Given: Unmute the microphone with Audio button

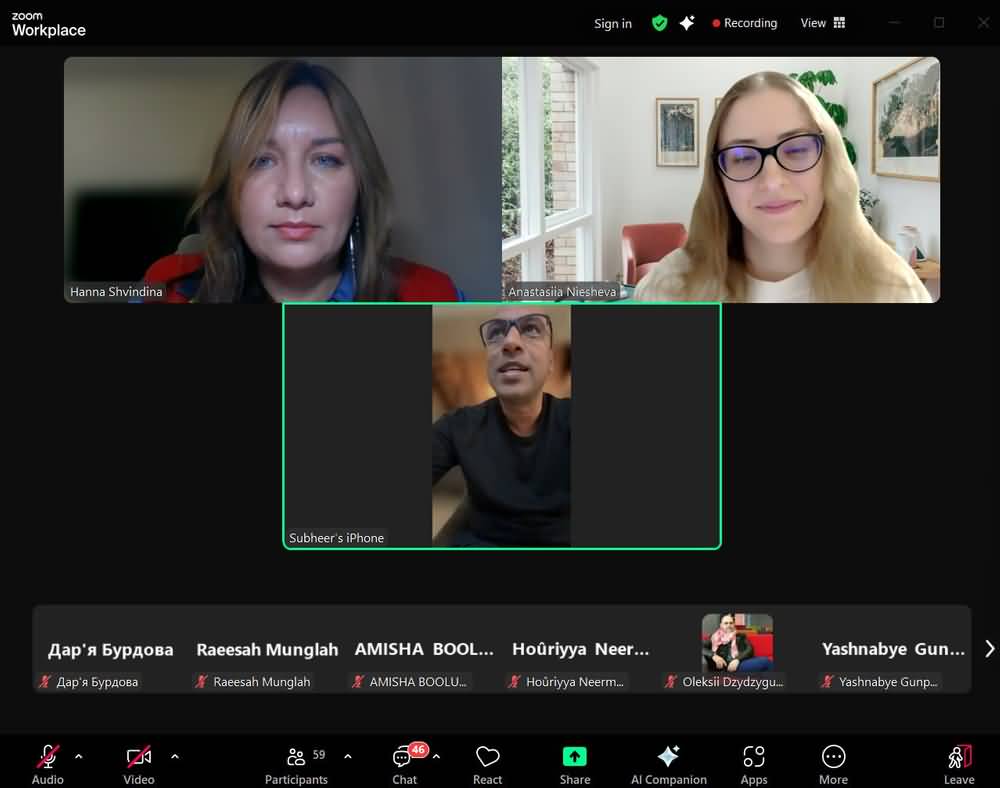Looking at the screenshot, I should (48, 765).
